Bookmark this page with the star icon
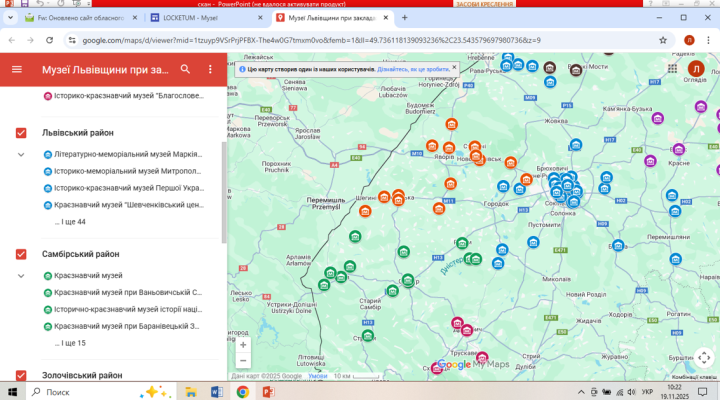Image resolution: width=720 pixels, height=400 pixels. click(x=663, y=40)
